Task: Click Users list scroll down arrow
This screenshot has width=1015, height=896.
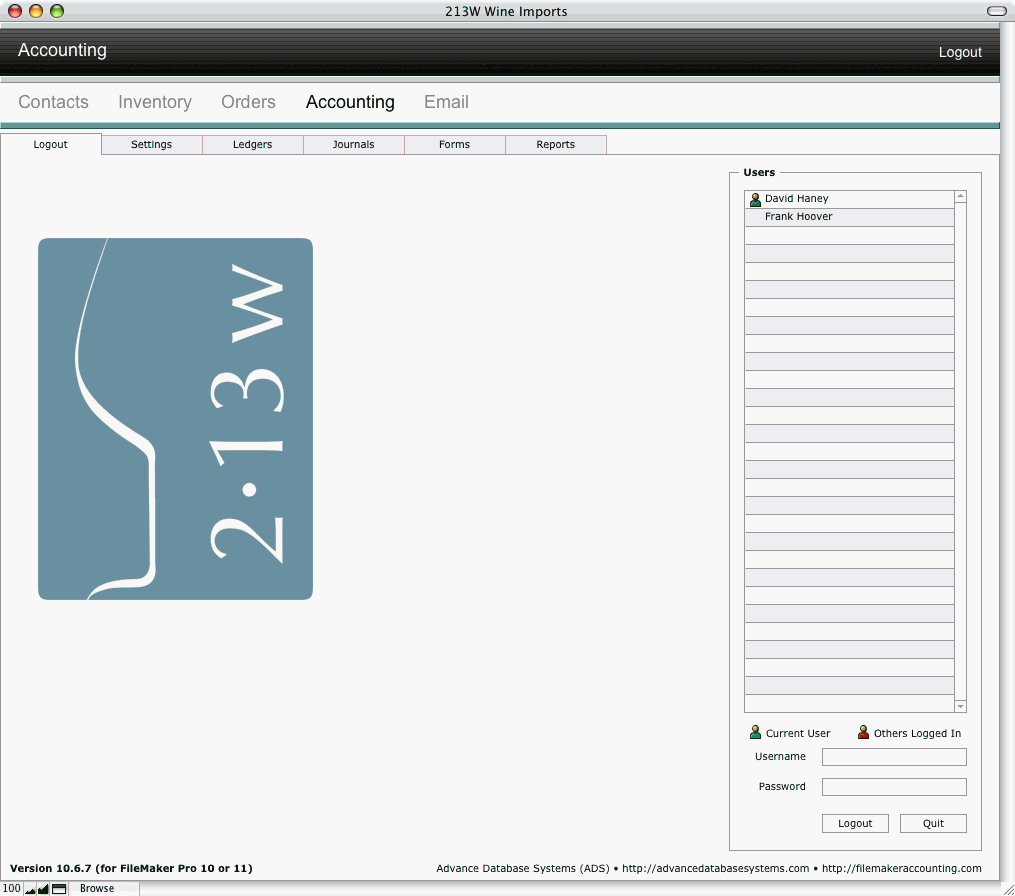Action: click(961, 706)
